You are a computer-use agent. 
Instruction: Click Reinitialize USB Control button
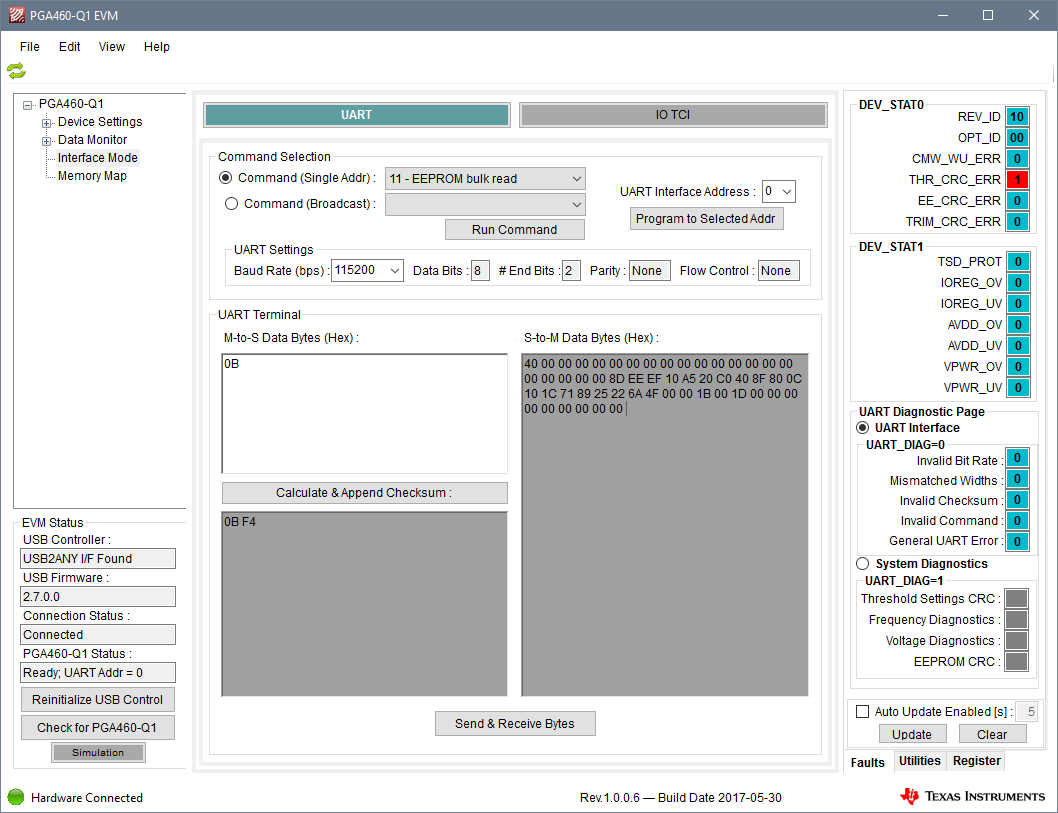(97, 700)
